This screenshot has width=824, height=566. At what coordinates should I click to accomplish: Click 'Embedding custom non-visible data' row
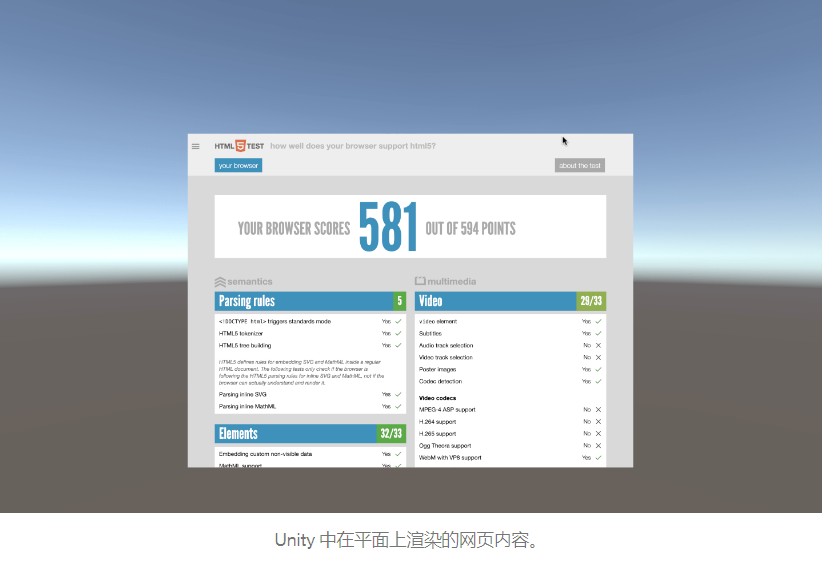(x=310, y=454)
